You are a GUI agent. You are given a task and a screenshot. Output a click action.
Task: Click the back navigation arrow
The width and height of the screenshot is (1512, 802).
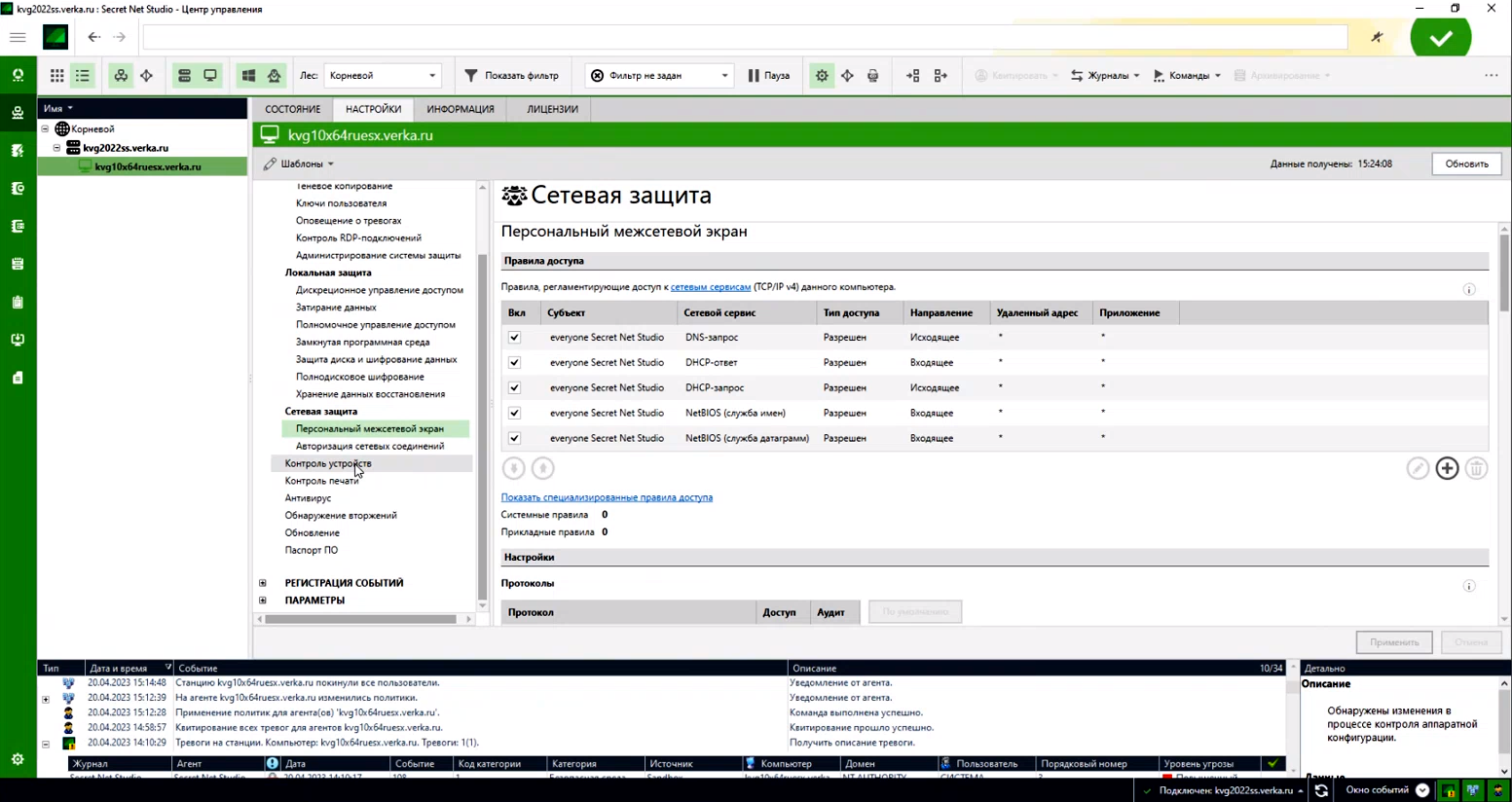pos(93,38)
